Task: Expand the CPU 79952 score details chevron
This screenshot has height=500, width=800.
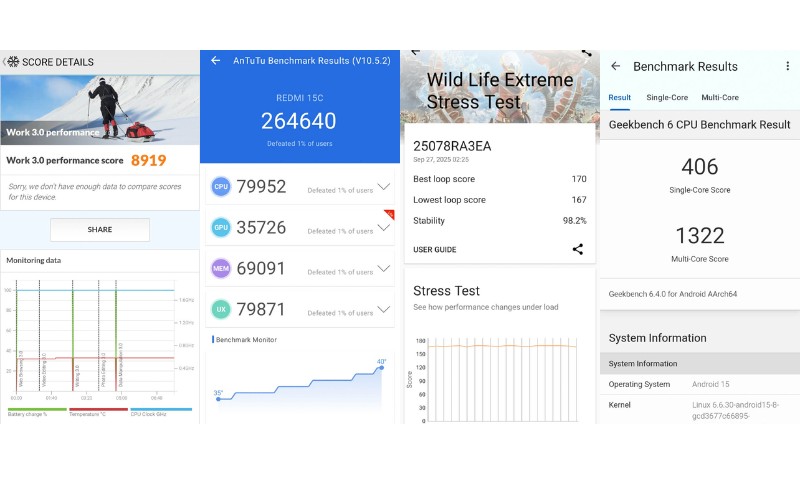Action: [383, 187]
